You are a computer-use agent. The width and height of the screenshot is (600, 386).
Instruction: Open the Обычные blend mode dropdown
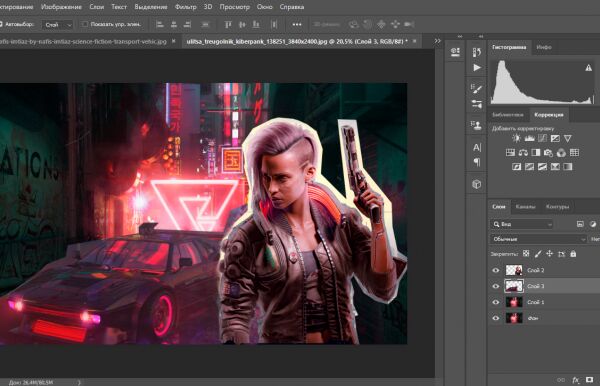(538, 239)
